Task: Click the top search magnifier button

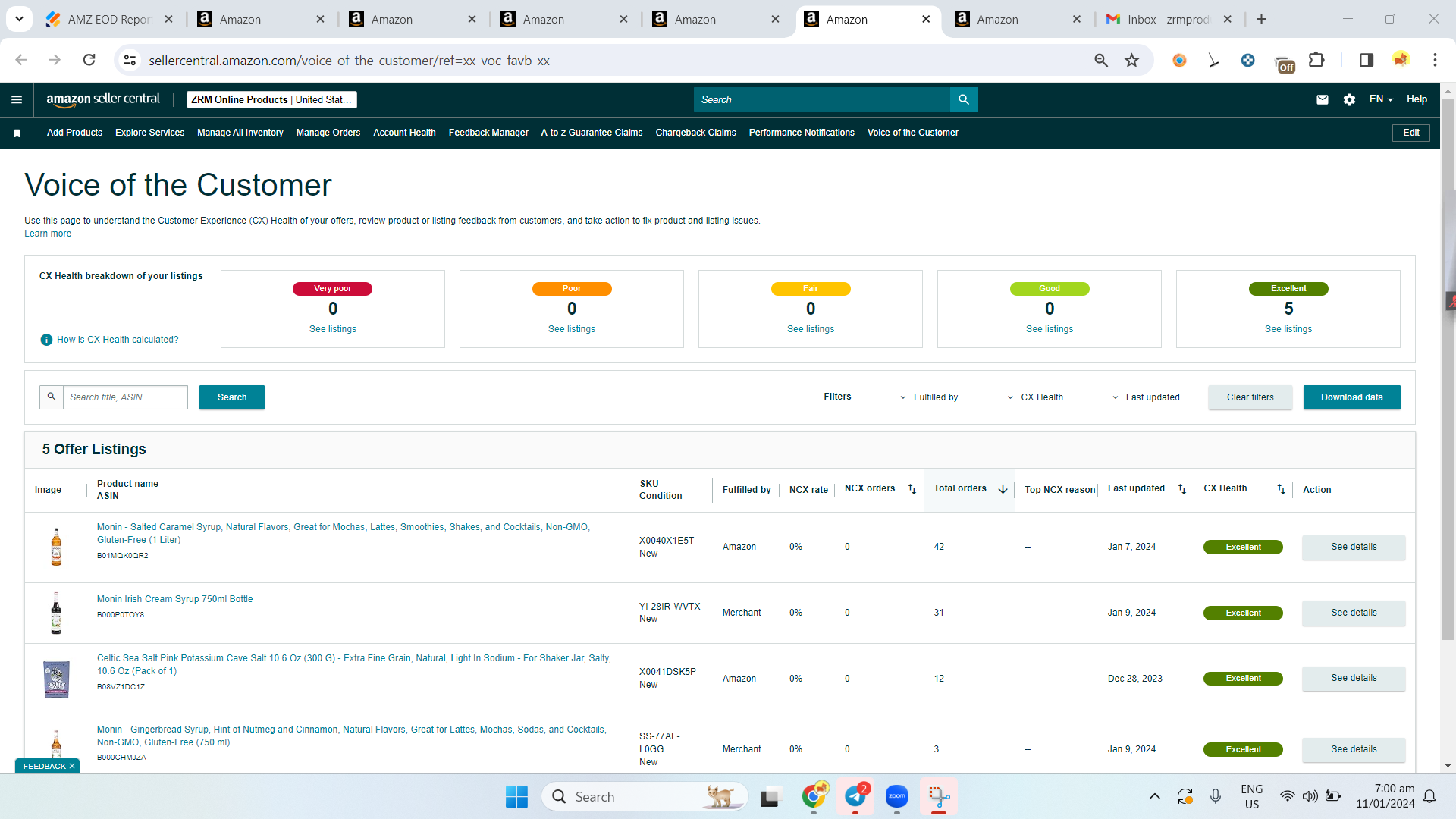Action: pyautogui.click(x=964, y=99)
